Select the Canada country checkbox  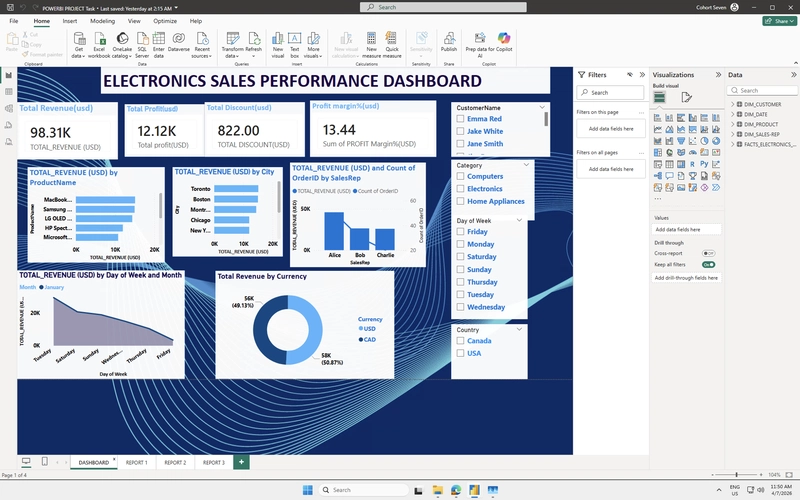coord(460,341)
